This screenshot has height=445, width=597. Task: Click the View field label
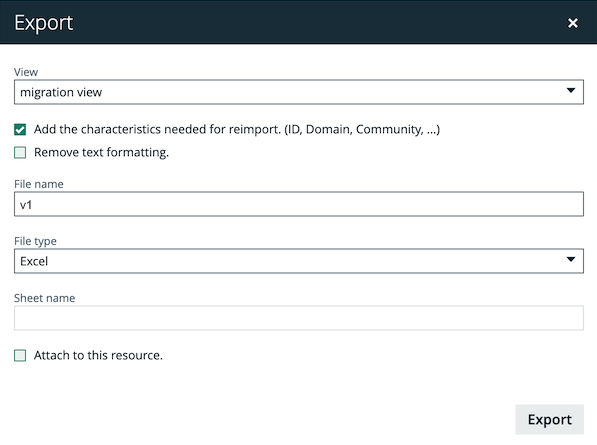pyautogui.click(x=26, y=72)
